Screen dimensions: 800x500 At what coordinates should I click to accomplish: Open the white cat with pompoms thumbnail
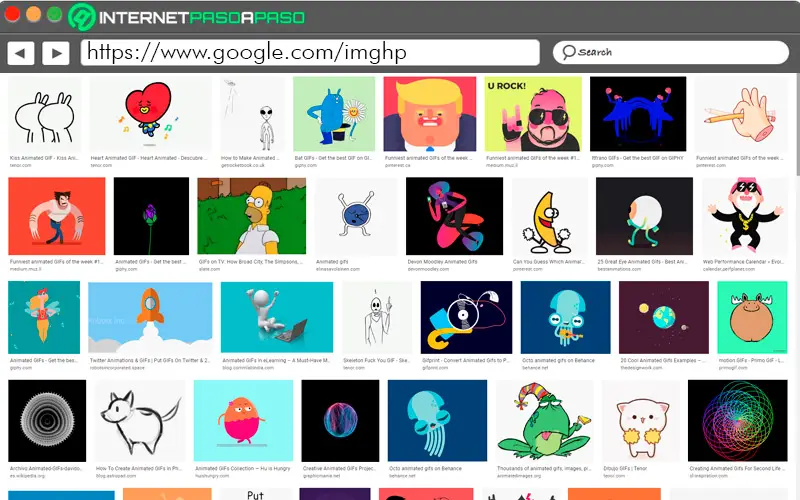(x=641, y=420)
